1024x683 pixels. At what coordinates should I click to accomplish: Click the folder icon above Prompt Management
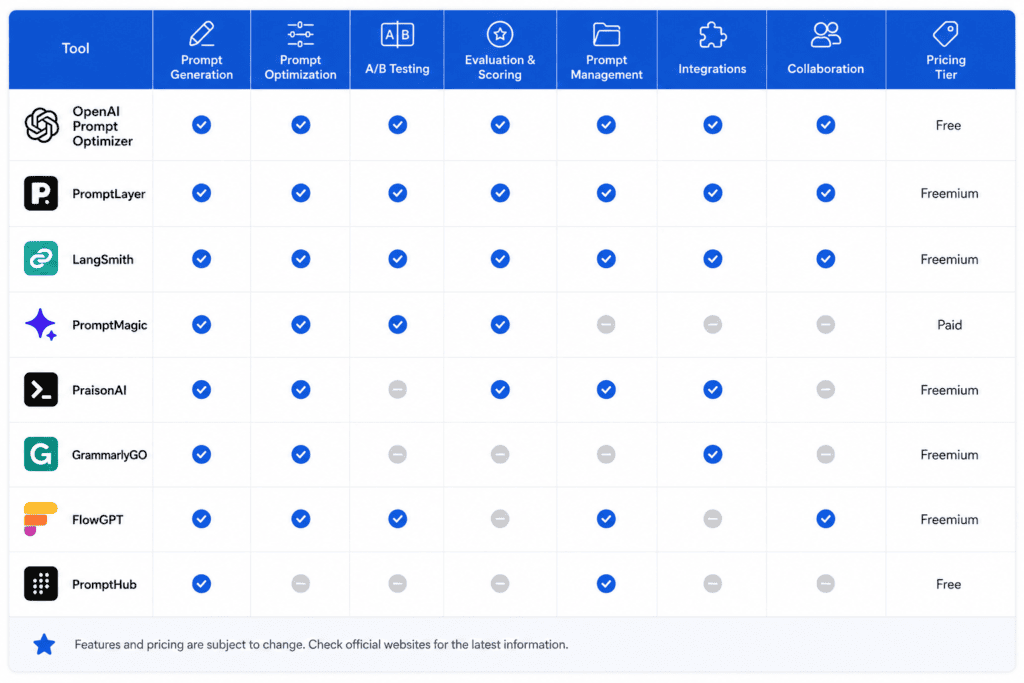point(606,34)
